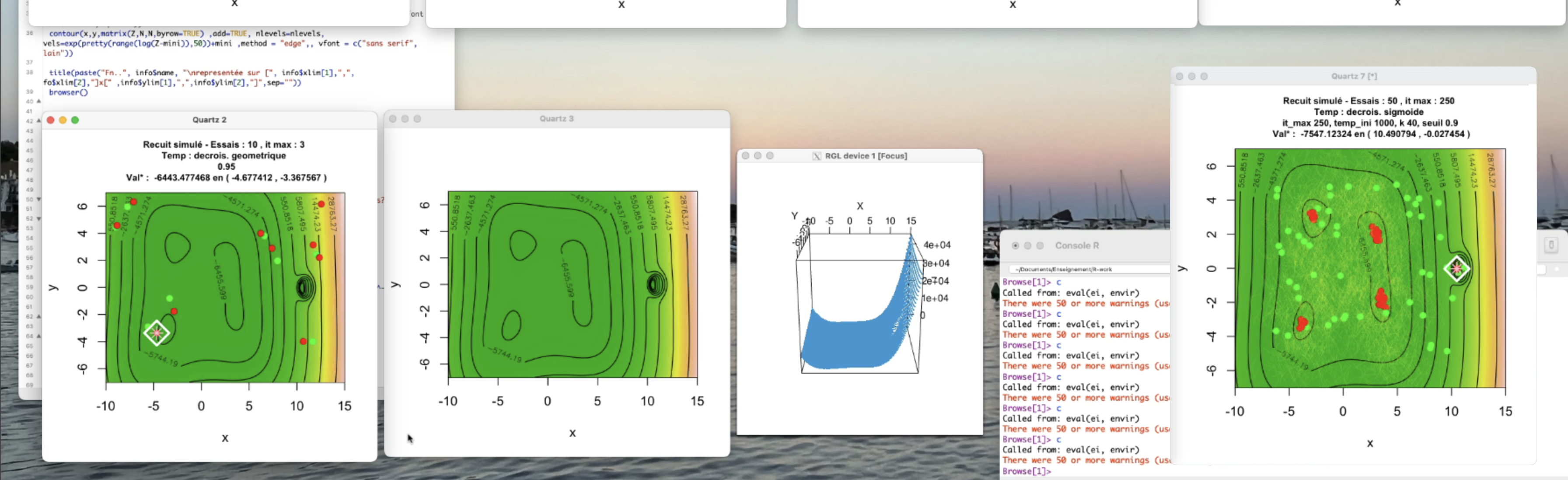The image size is (1568, 480).
Task: Toggle code fold arrow at line 50
Action: (39, 199)
